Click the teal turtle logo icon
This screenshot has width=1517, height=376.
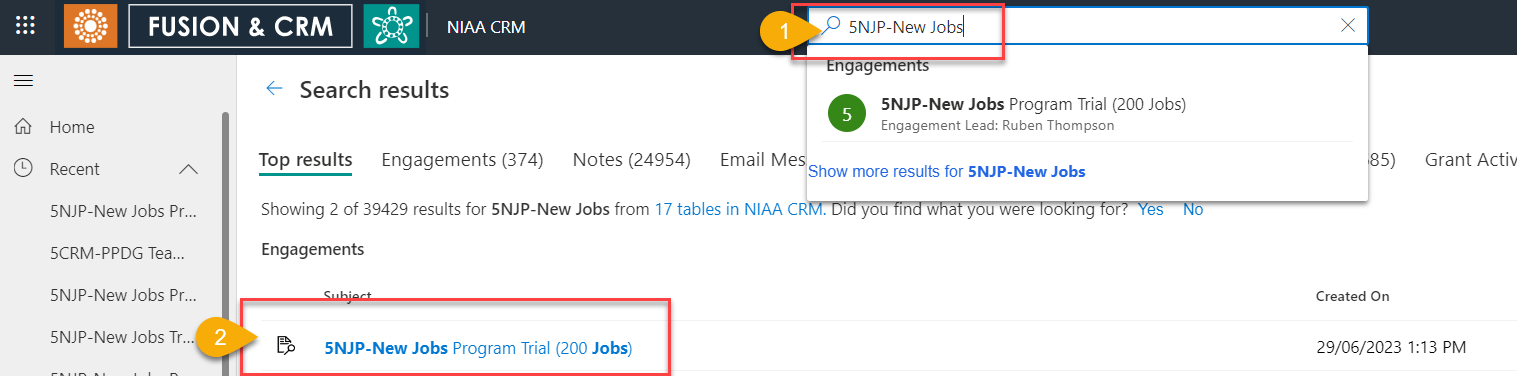click(x=391, y=26)
